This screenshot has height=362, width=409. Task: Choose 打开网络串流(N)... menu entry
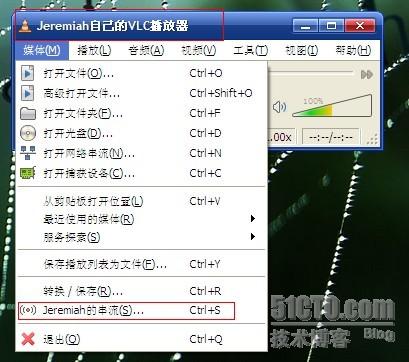tap(141, 153)
